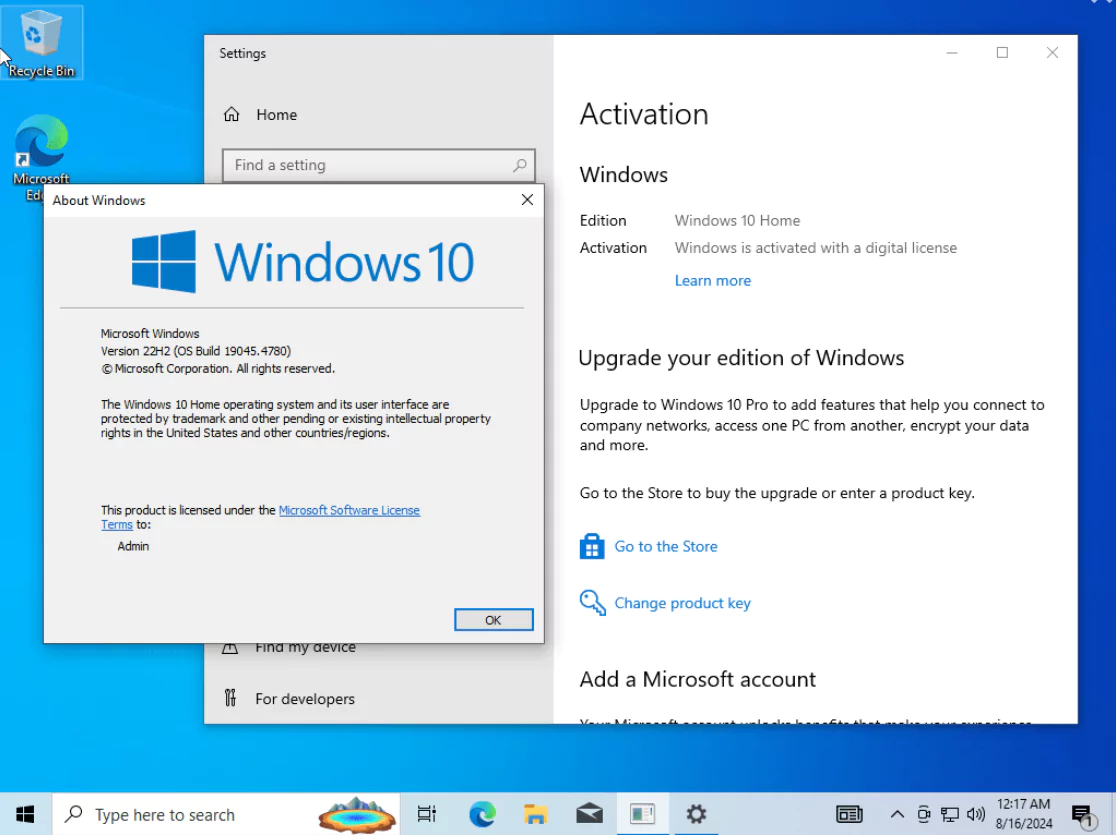Click the key icon beside Change product key
This screenshot has height=835, width=1116.
(592, 602)
